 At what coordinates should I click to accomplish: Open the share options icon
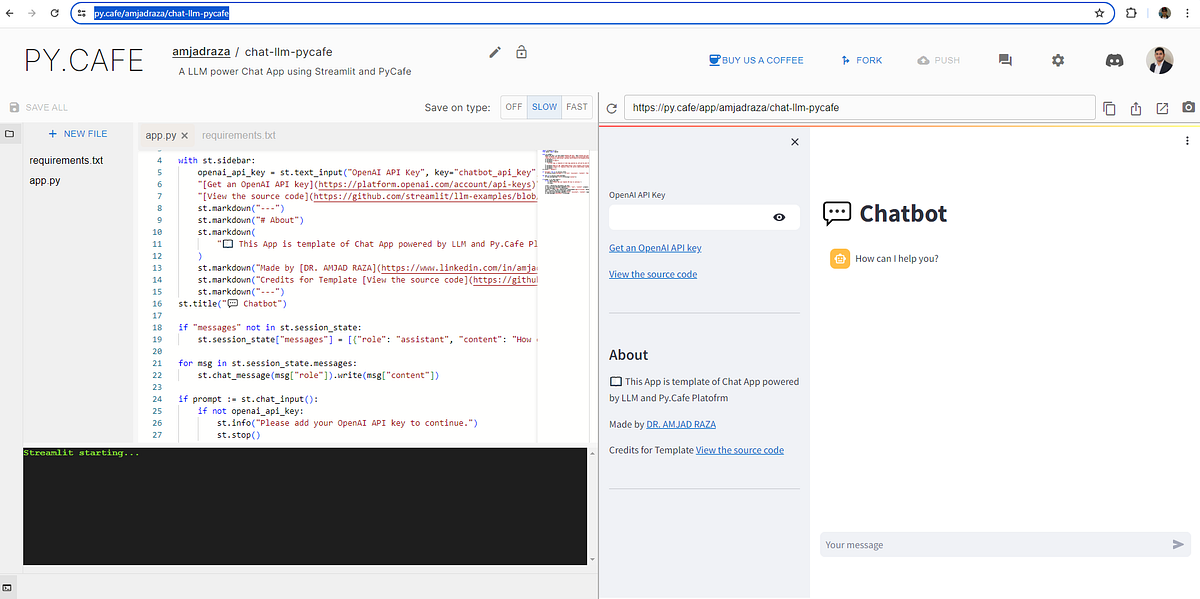point(1136,107)
